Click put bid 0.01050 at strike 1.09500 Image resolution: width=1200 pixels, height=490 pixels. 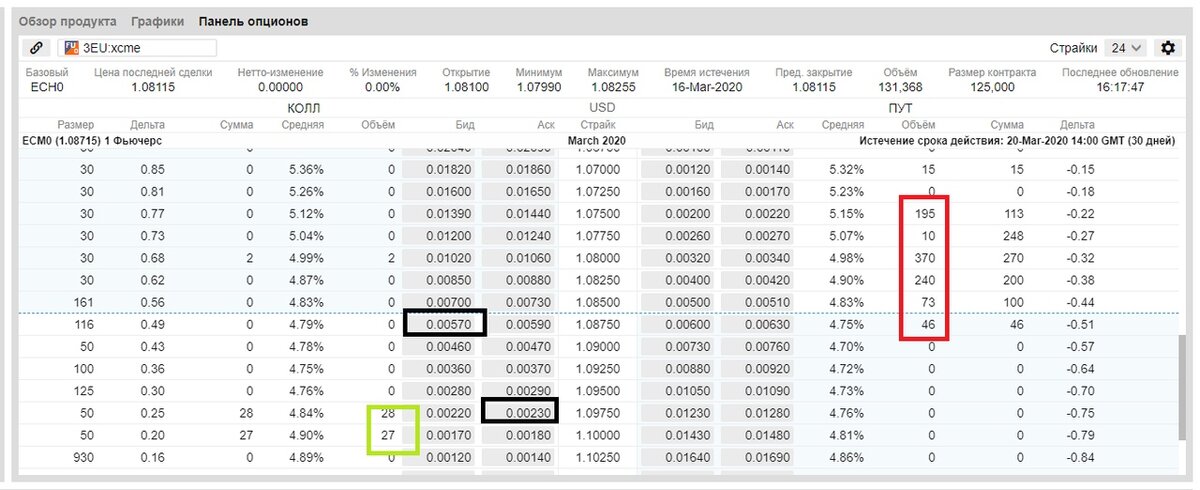click(x=678, y=389)
